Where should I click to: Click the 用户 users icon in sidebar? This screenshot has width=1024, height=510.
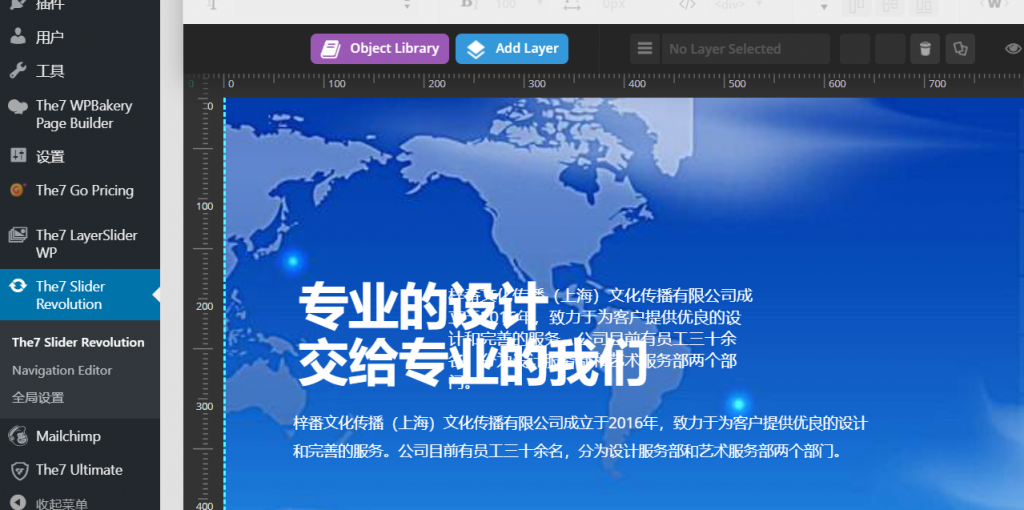pos(18,37)
